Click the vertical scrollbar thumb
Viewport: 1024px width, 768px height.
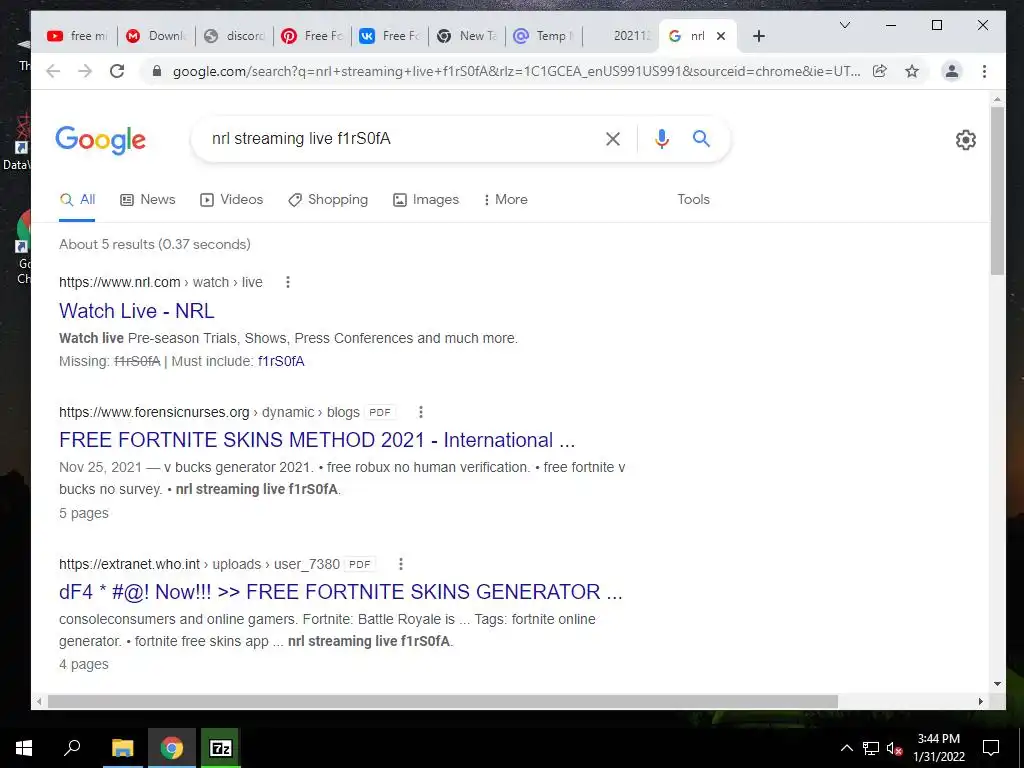pyautogui.click(x=997, y=190)
